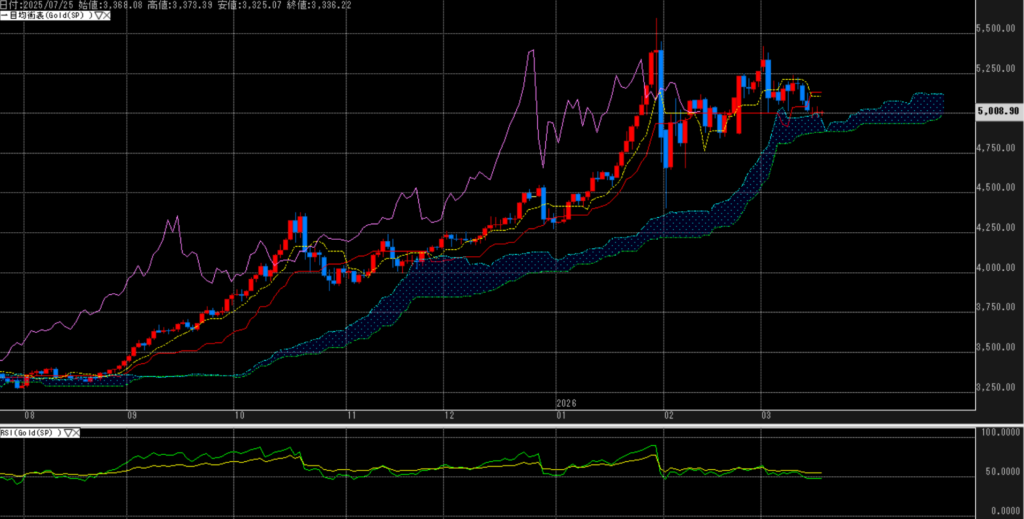Click the 2026 year marker on time axis
The image size is (1024, 519).
click(566, 402)
